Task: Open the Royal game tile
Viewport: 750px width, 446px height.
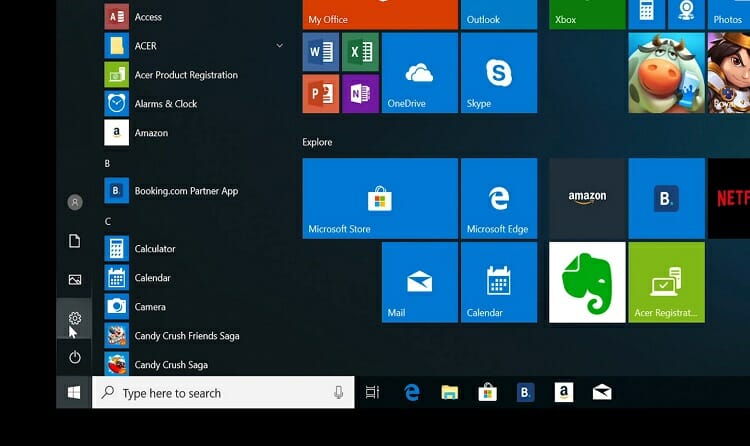Action: pyautogui.click(x=729, y=73)
